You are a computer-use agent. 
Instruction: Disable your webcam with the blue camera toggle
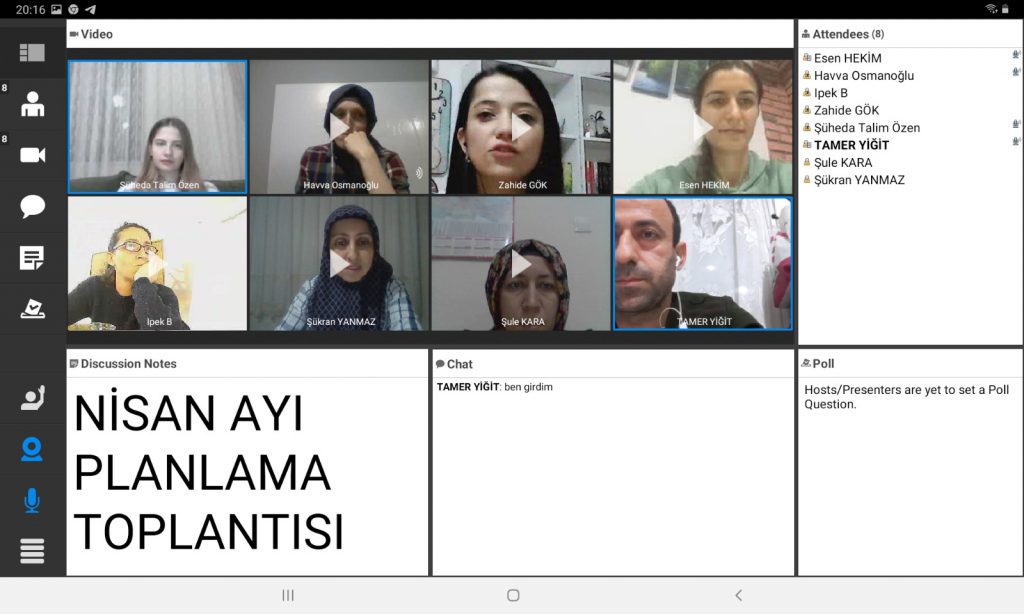point(32,450)
